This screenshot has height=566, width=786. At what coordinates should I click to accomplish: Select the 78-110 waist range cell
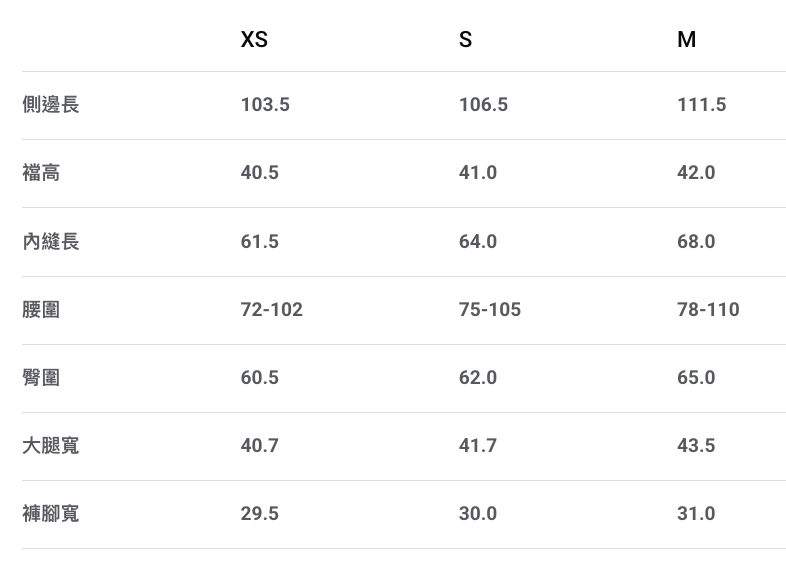[708, 309]
